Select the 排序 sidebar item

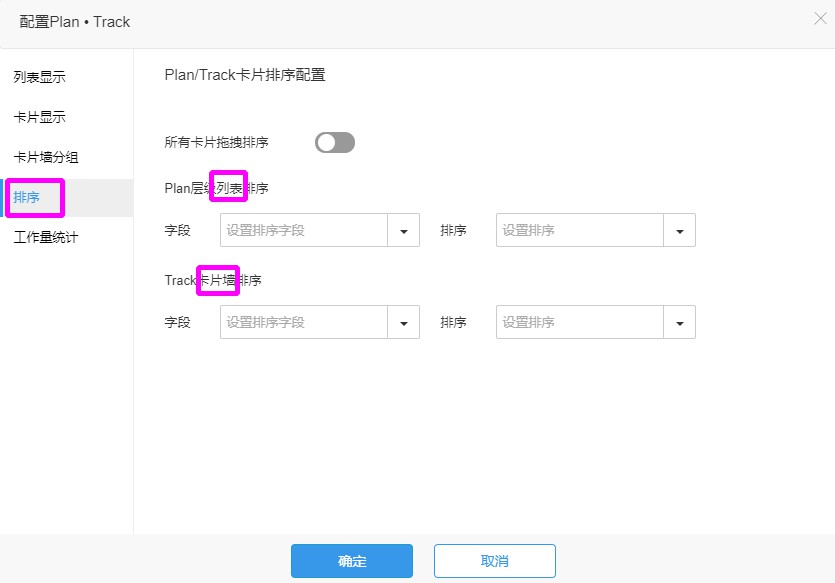(x=27, y=198)
